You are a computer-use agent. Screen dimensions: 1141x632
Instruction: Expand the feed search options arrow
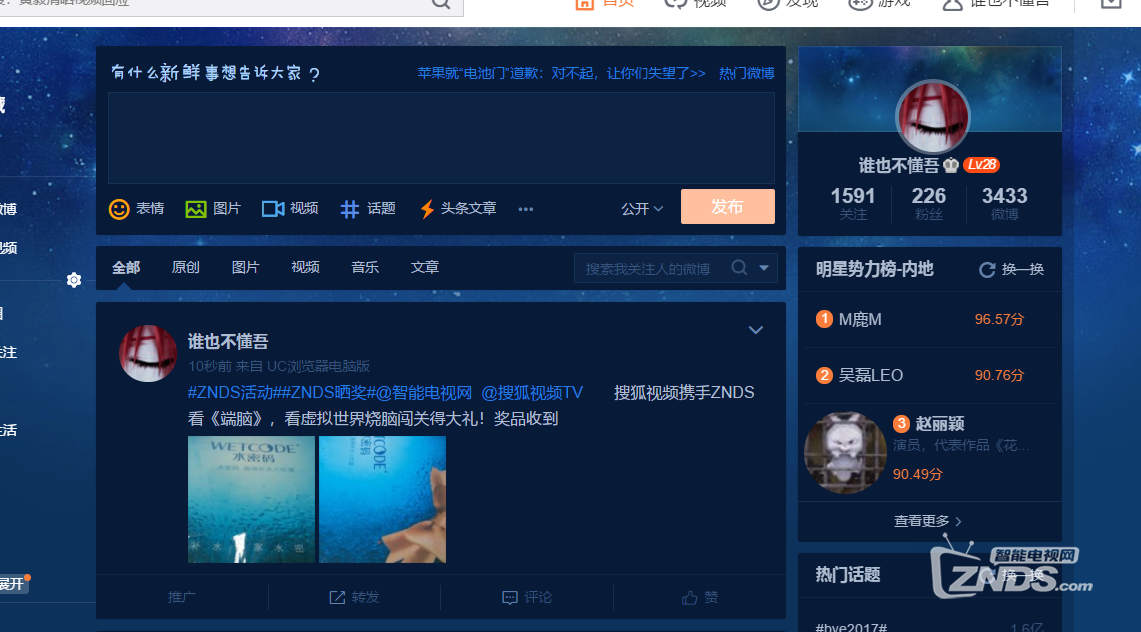[764, 268]
